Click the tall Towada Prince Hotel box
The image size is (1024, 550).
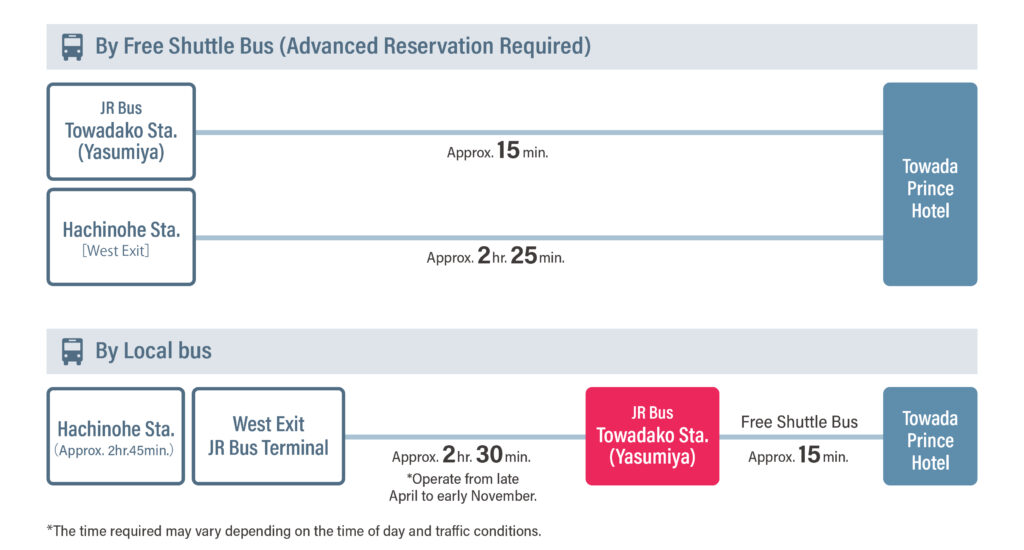pos(930,184)
